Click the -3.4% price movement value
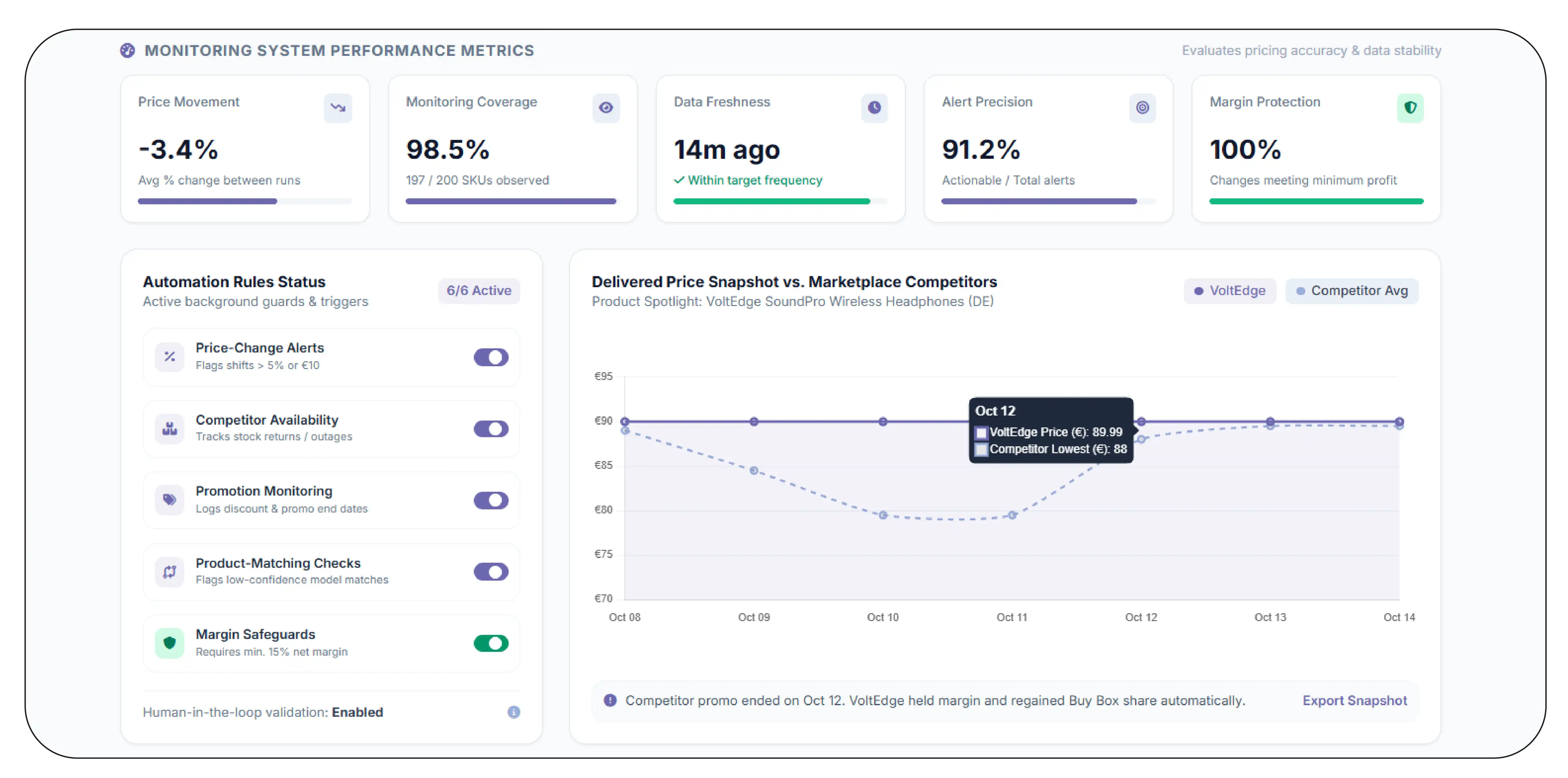This screenshot has height=778, width=1568. (x=178, y=149)
